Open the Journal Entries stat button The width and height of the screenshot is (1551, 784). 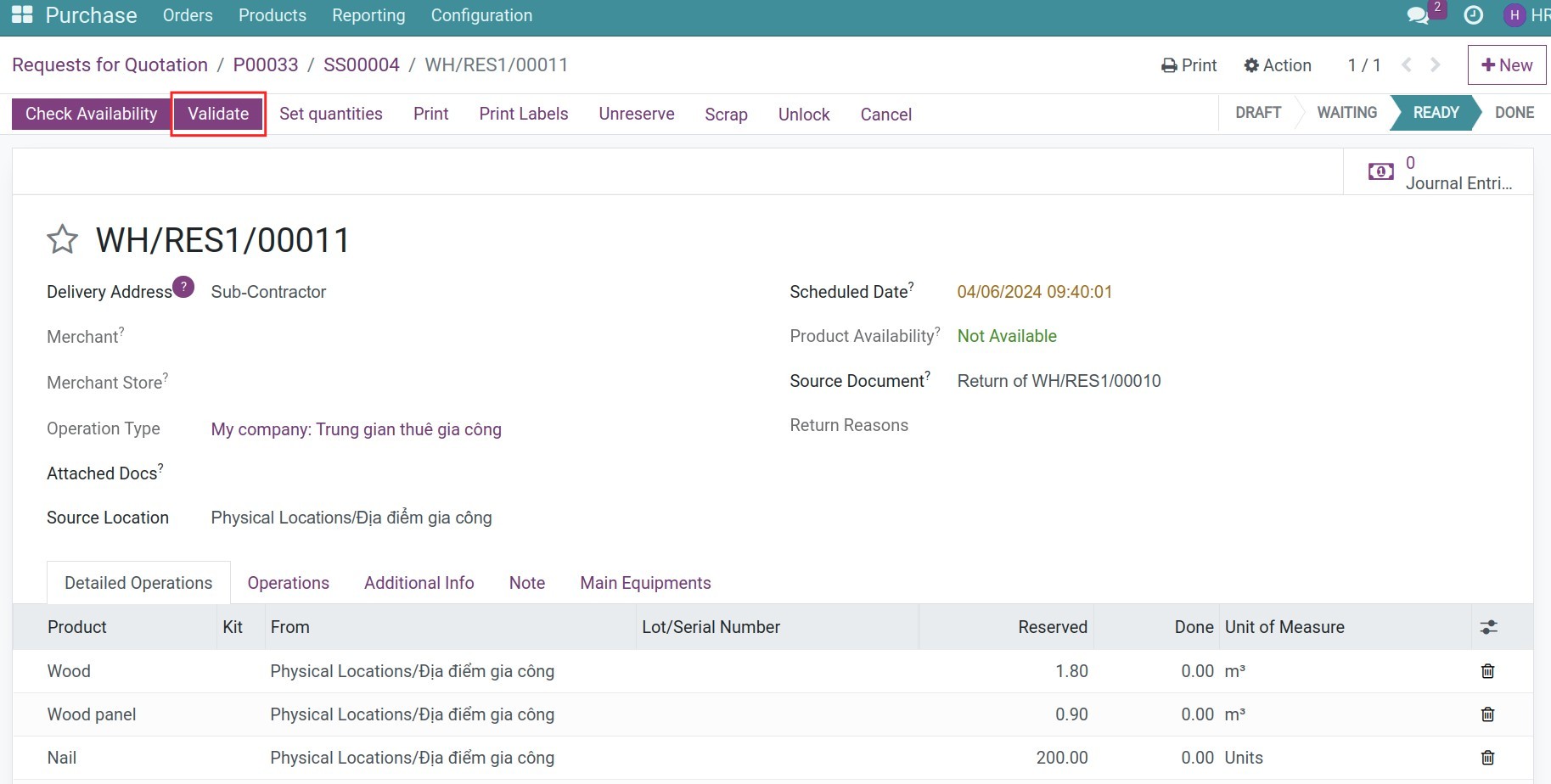1438,172
